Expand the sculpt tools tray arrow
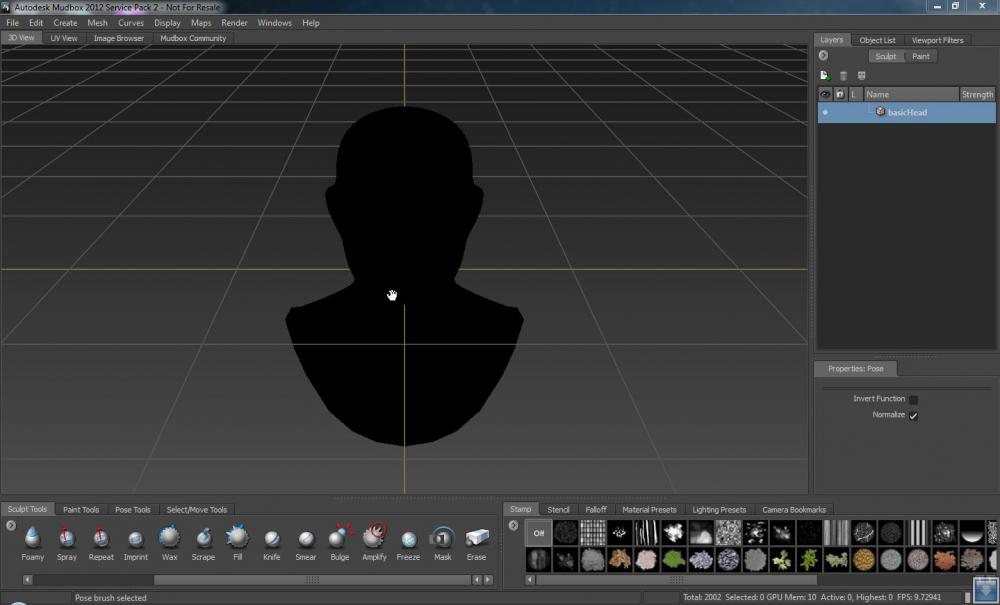 [x=11, y=525]
